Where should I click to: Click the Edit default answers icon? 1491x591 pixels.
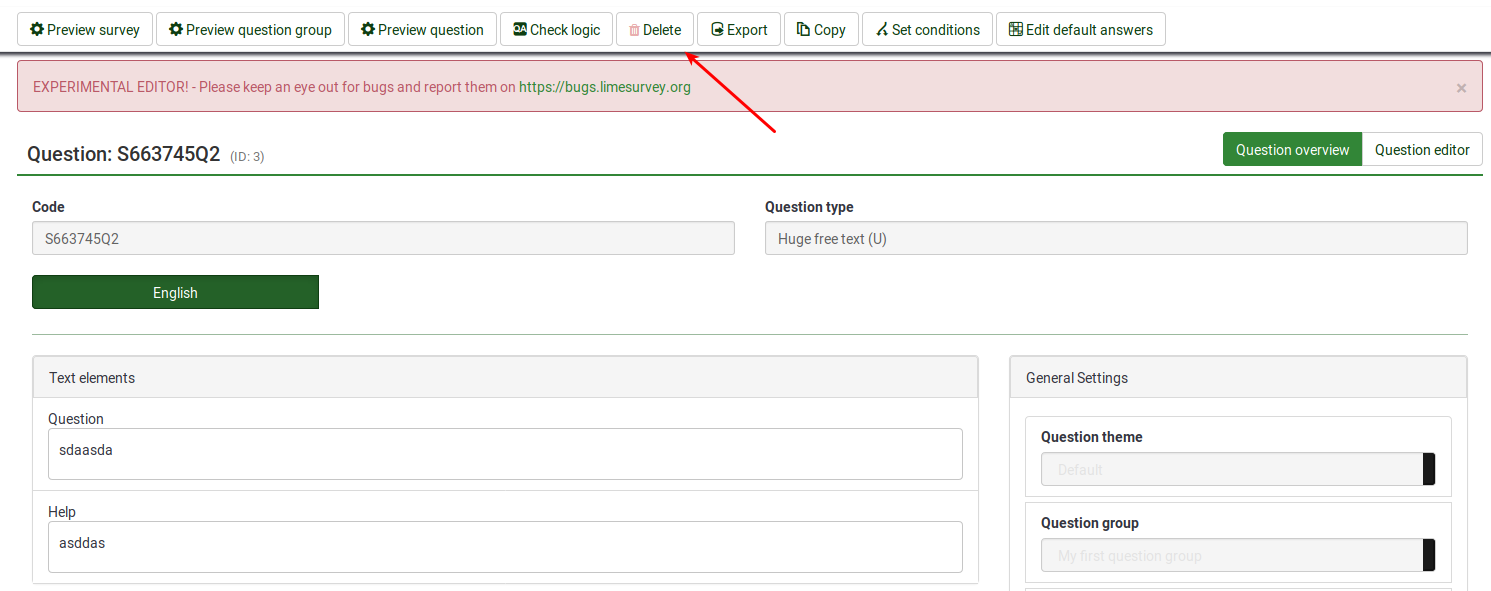pos(1016,30)
